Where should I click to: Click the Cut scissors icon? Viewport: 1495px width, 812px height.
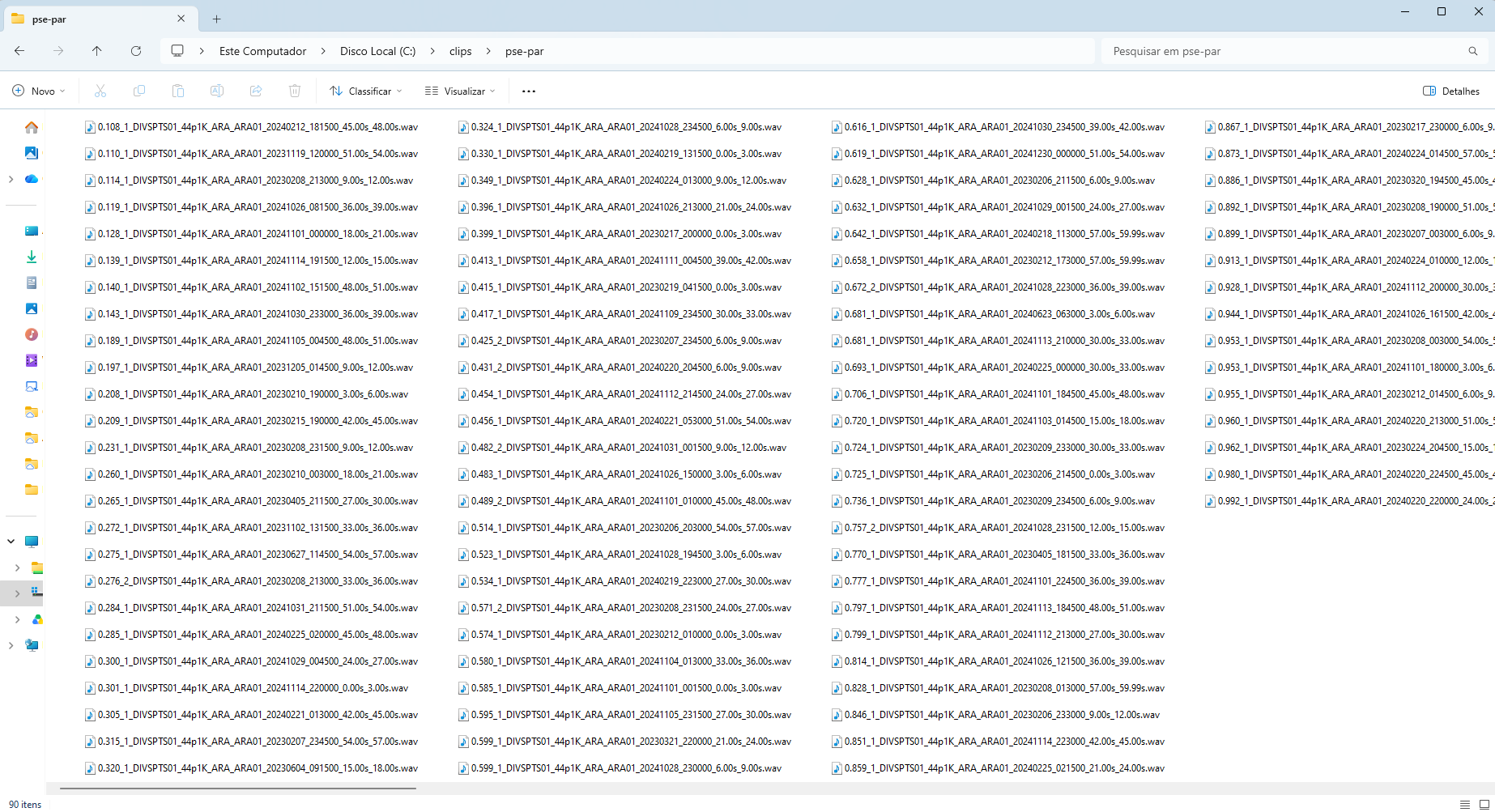pos(100,91)
